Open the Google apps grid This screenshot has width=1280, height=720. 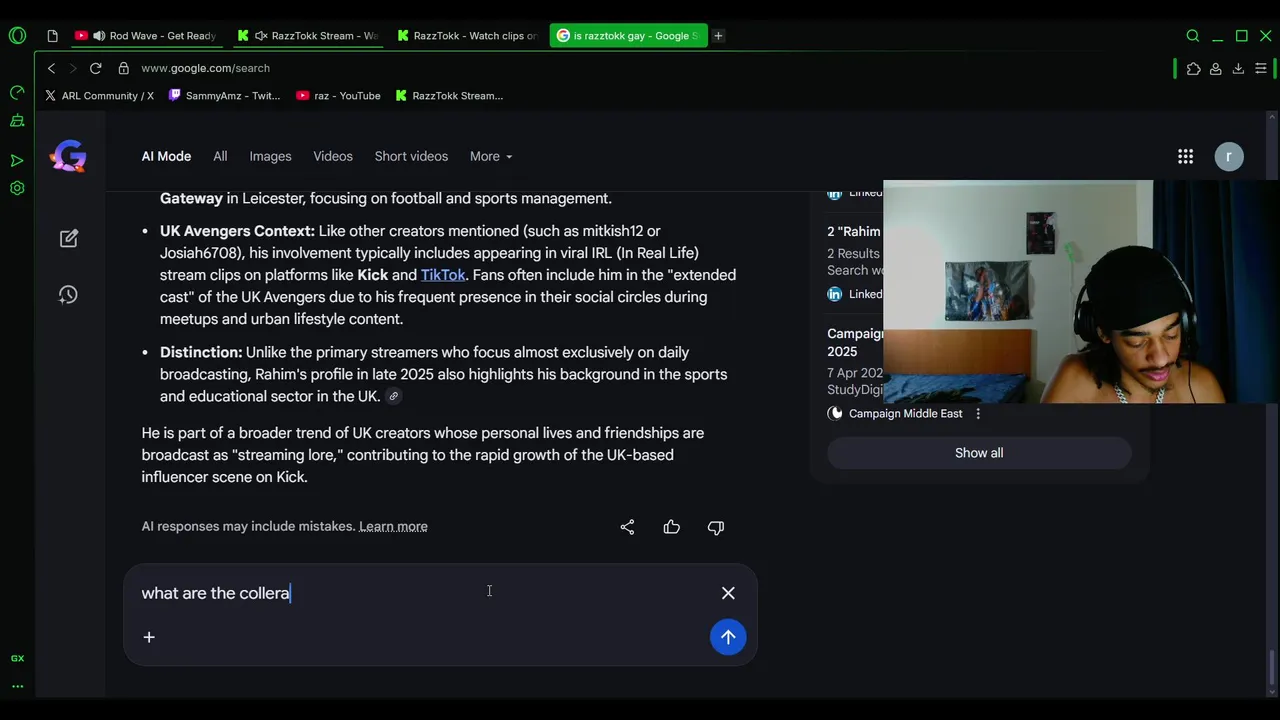[x=1185, y=156]
